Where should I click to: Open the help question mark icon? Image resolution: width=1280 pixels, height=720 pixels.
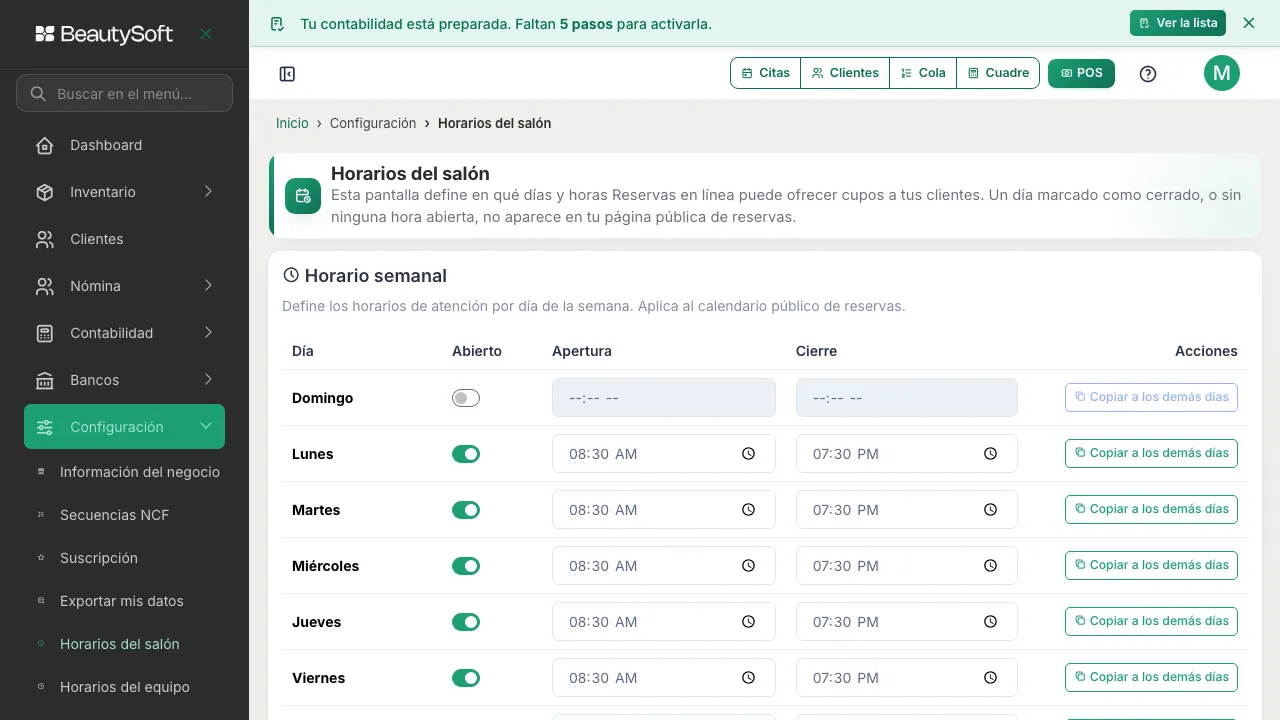click(1148, 73)
